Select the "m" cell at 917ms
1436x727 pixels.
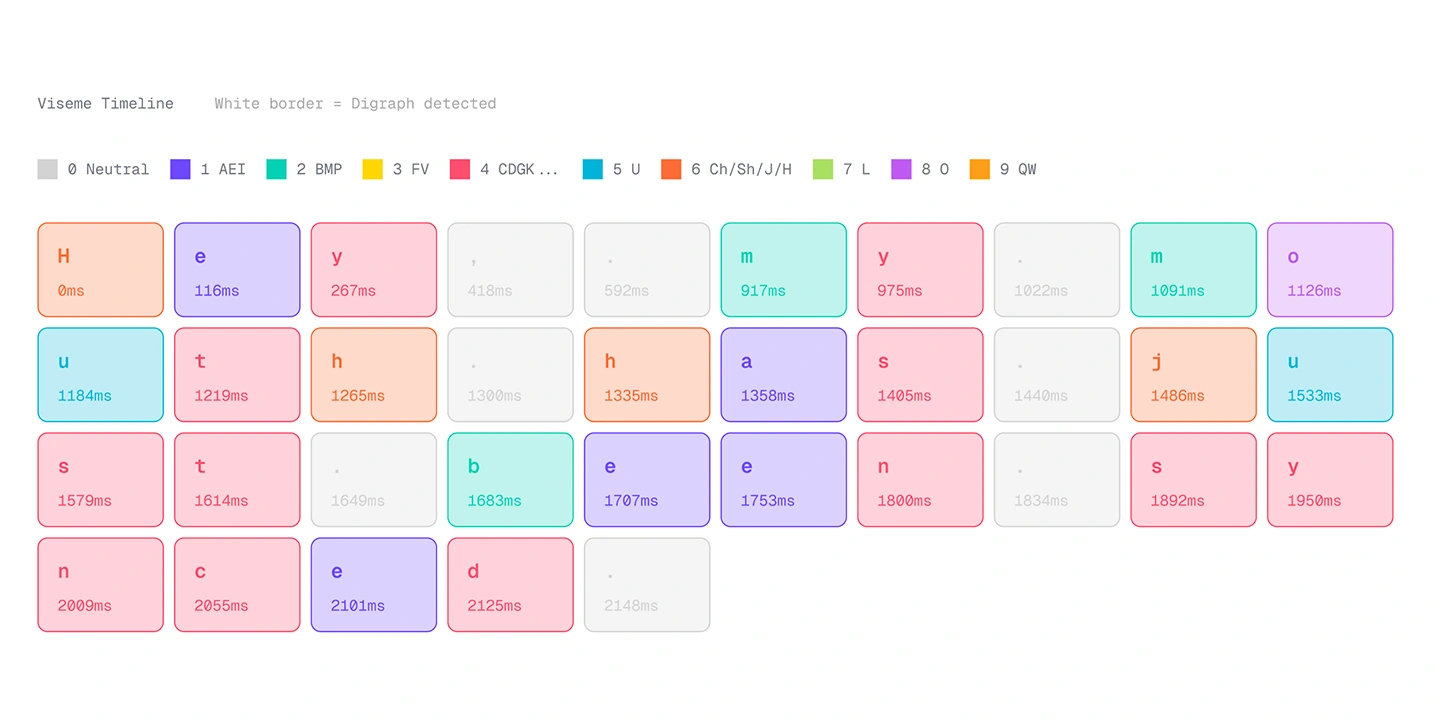[x=783, y=270]
